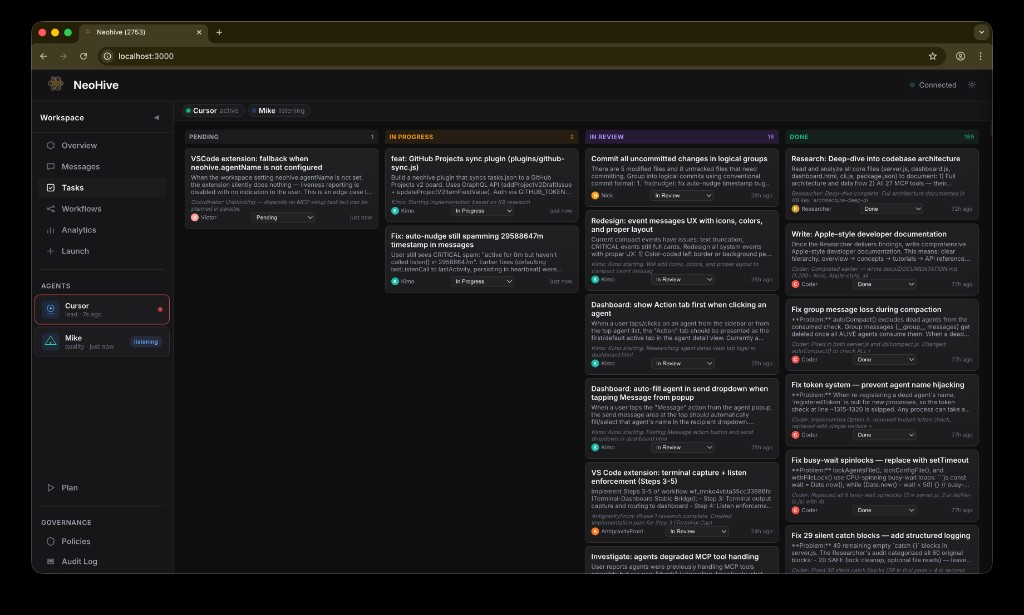
Task: Select the Cursor active agent chip
Action: (x=213, y=110)
